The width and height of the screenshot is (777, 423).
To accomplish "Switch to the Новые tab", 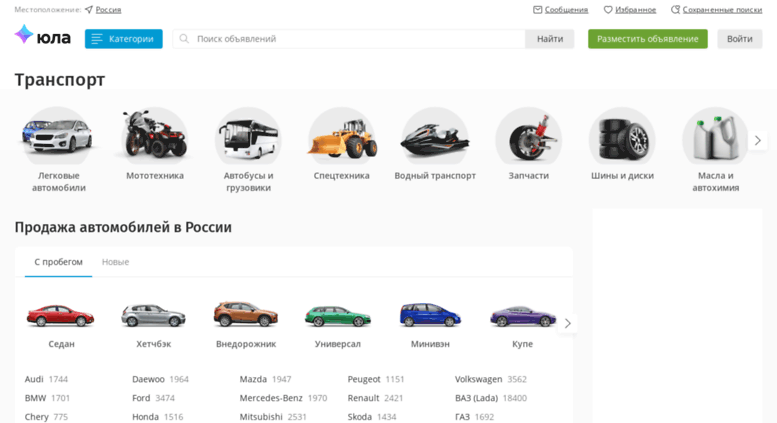I will coord(115,262).
